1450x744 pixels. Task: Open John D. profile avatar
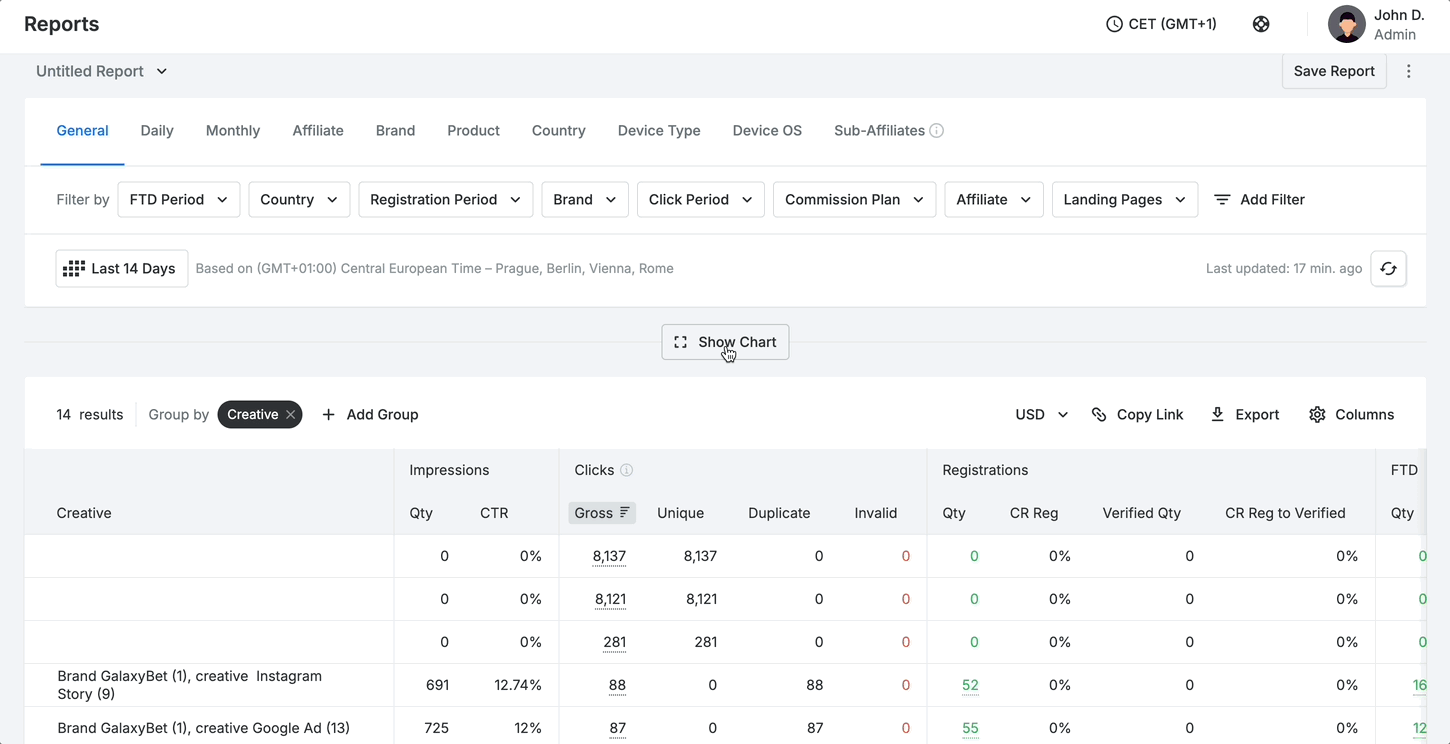(x=1346, y=24)
